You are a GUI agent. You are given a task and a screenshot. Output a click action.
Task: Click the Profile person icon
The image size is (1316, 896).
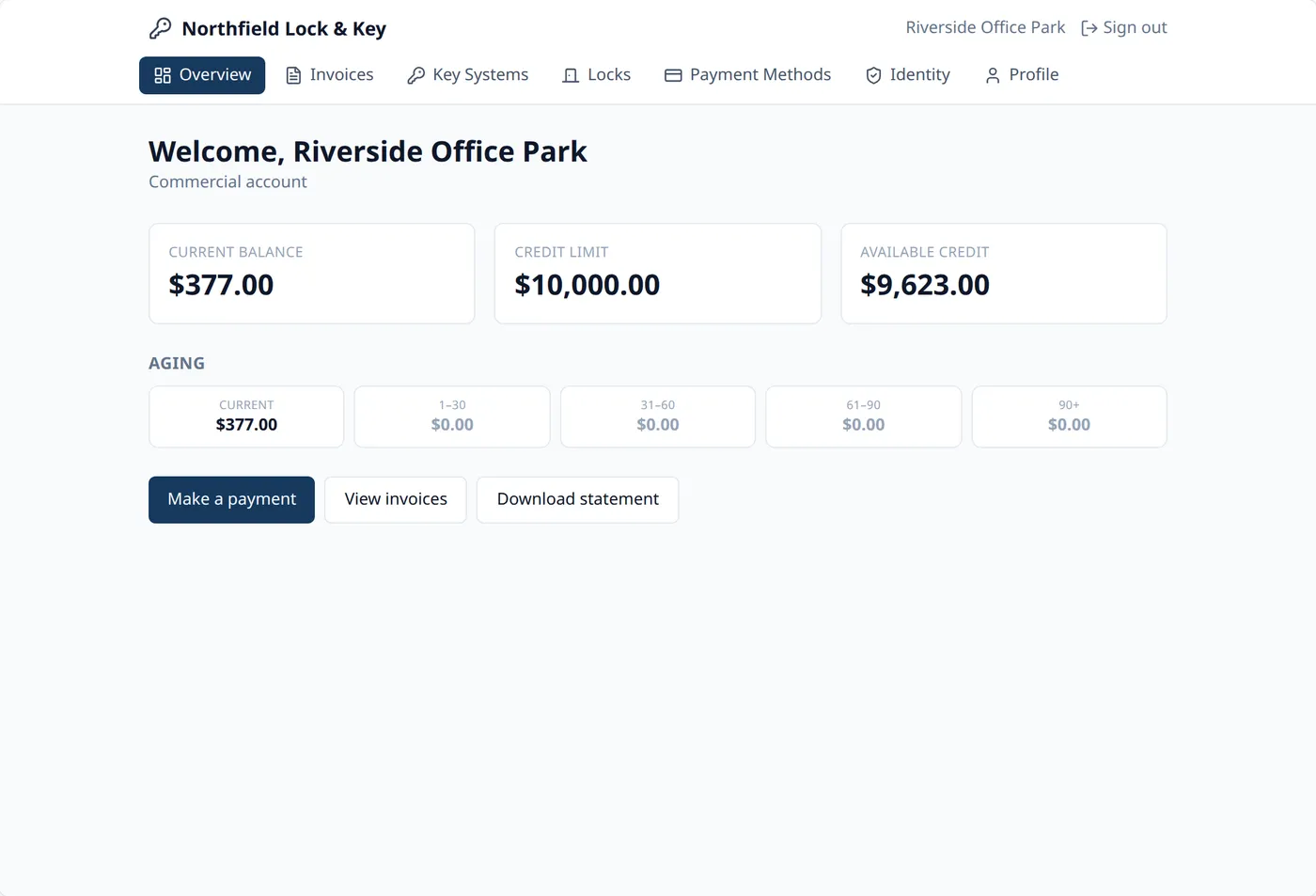pyautogui.click(x=993, y=75)
